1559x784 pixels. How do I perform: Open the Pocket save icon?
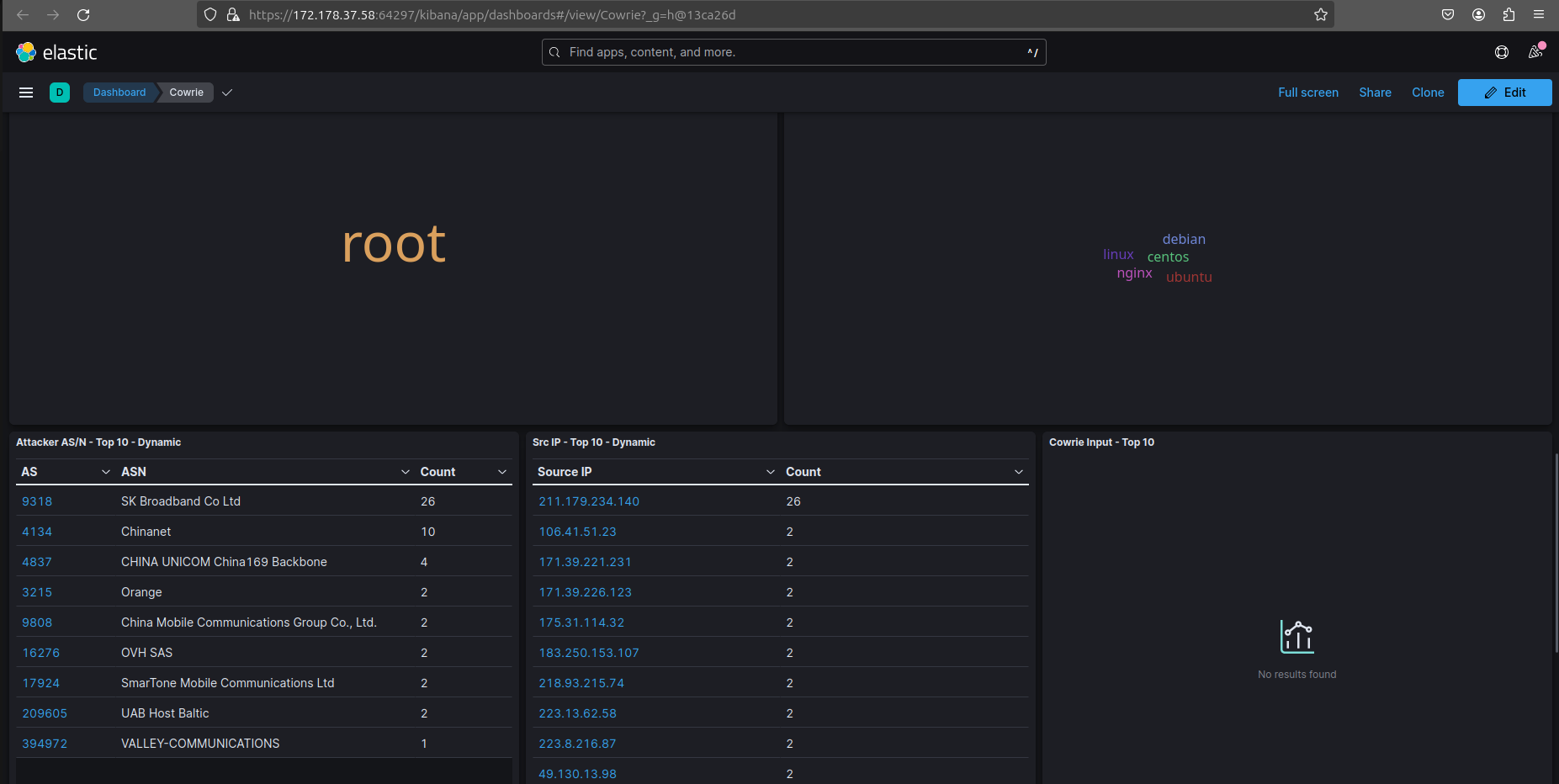tap(1448, 14)
